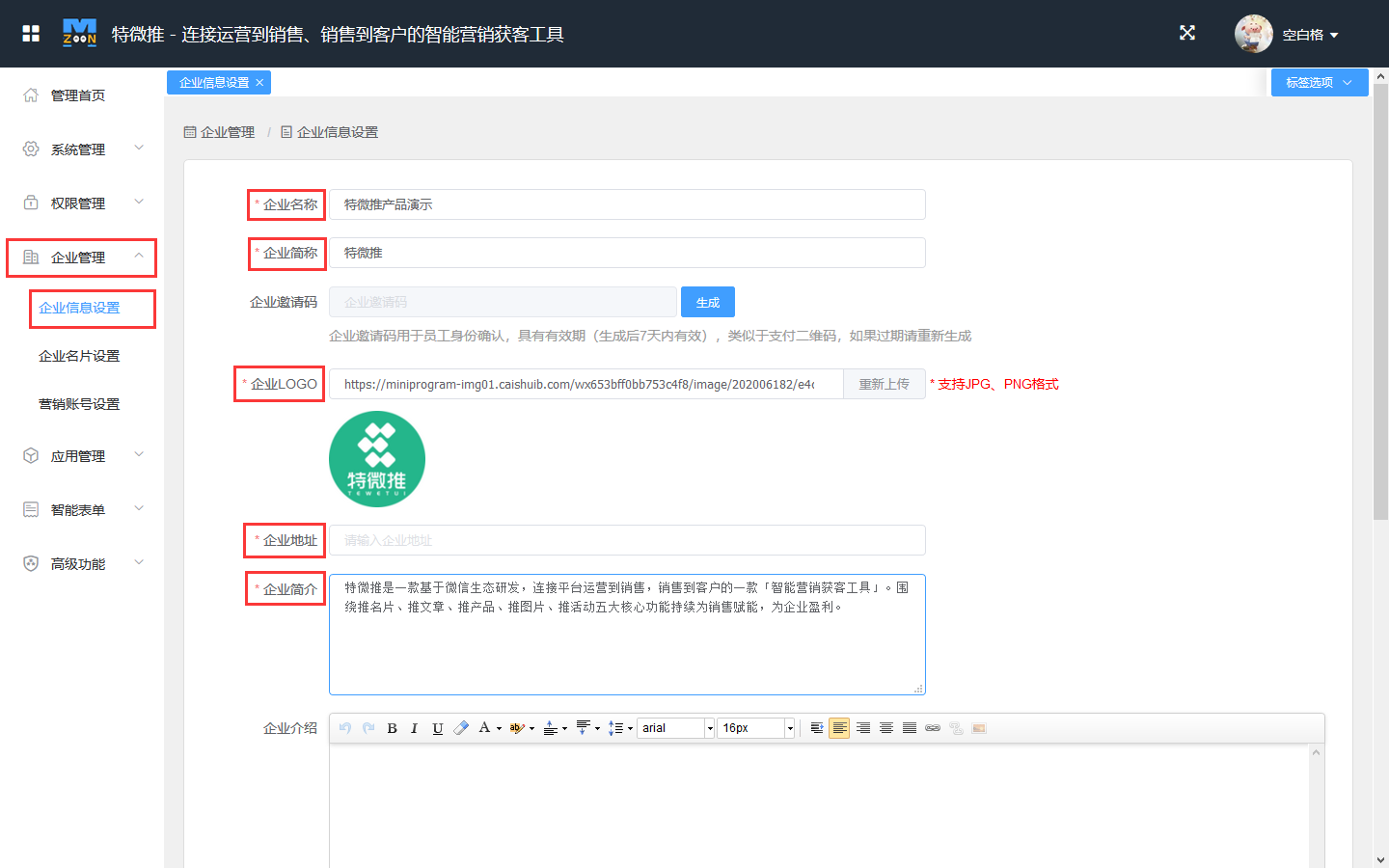Viewport: 1389px width, 868px height.
Task: Expand the 系统管理 menu
Action: pyautogui.click(x=82, y=149)
